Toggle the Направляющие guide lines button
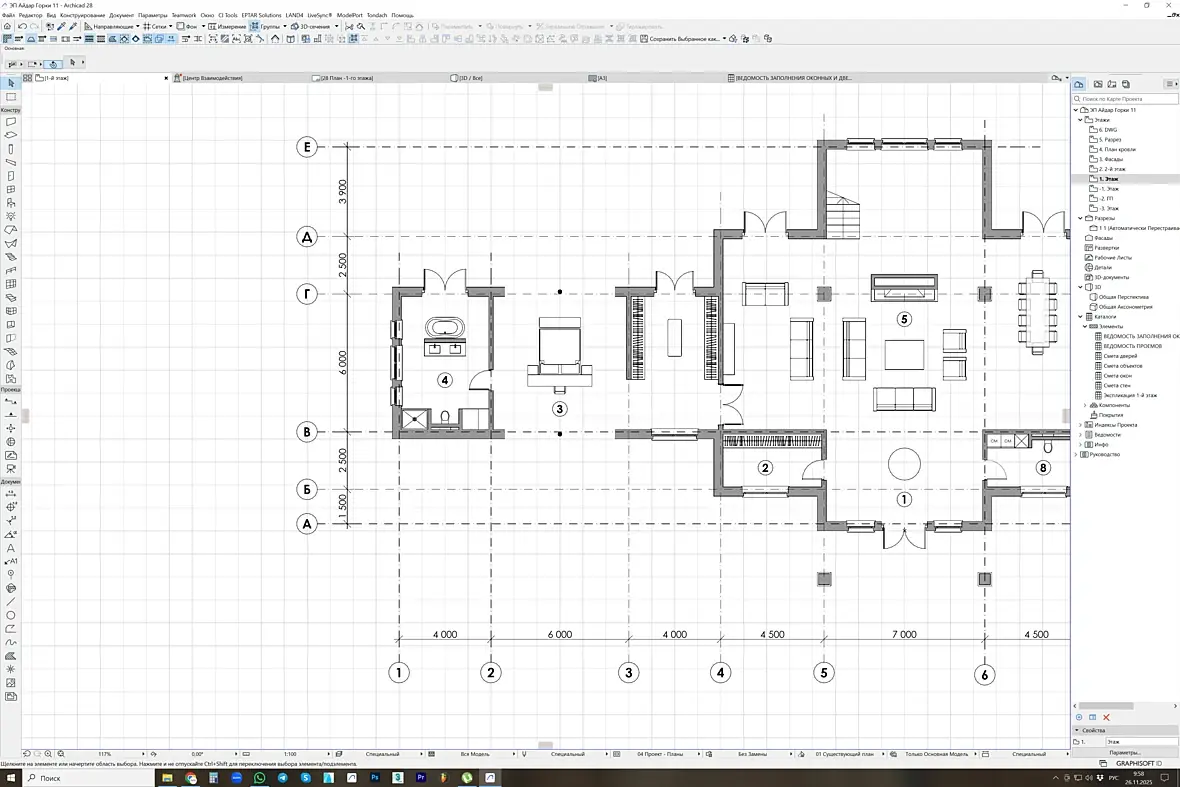The width and height of the screenshot is (1180, 787). [110, 26]
